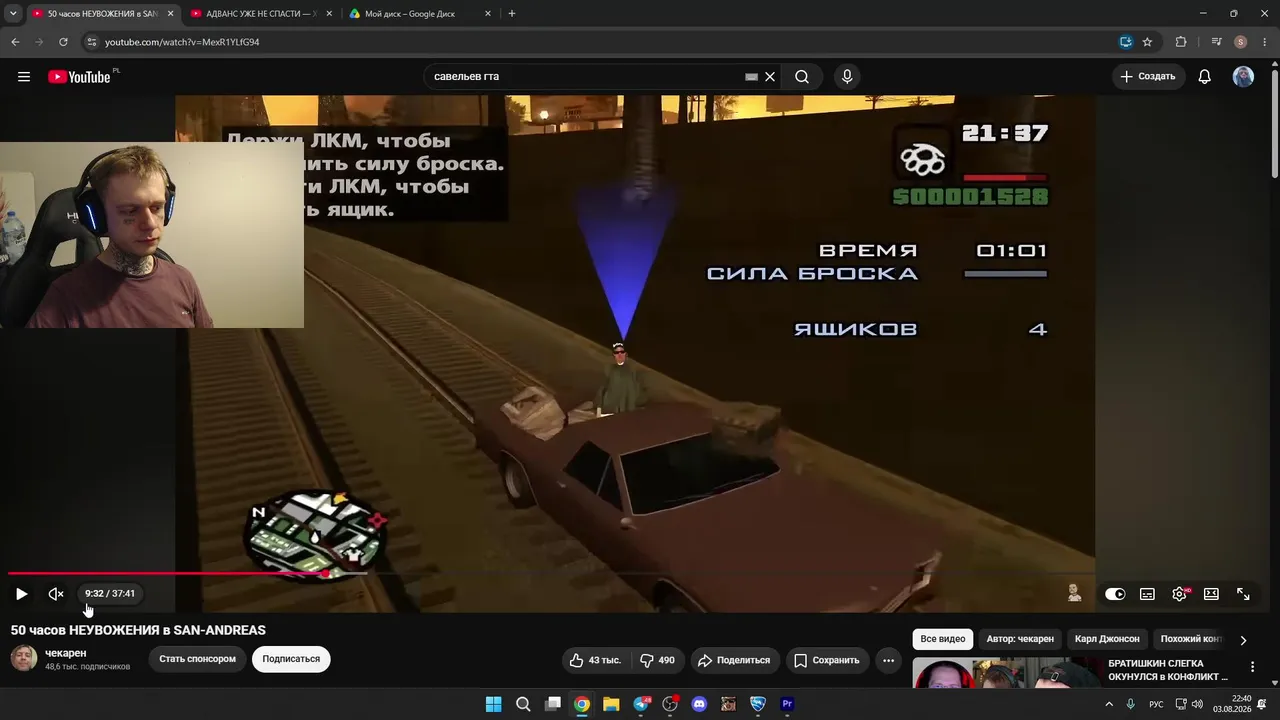This screenshot has height=720, width=1280.
Task: Open File Explorer from the taskbar
Action: (x=611, y=704)
